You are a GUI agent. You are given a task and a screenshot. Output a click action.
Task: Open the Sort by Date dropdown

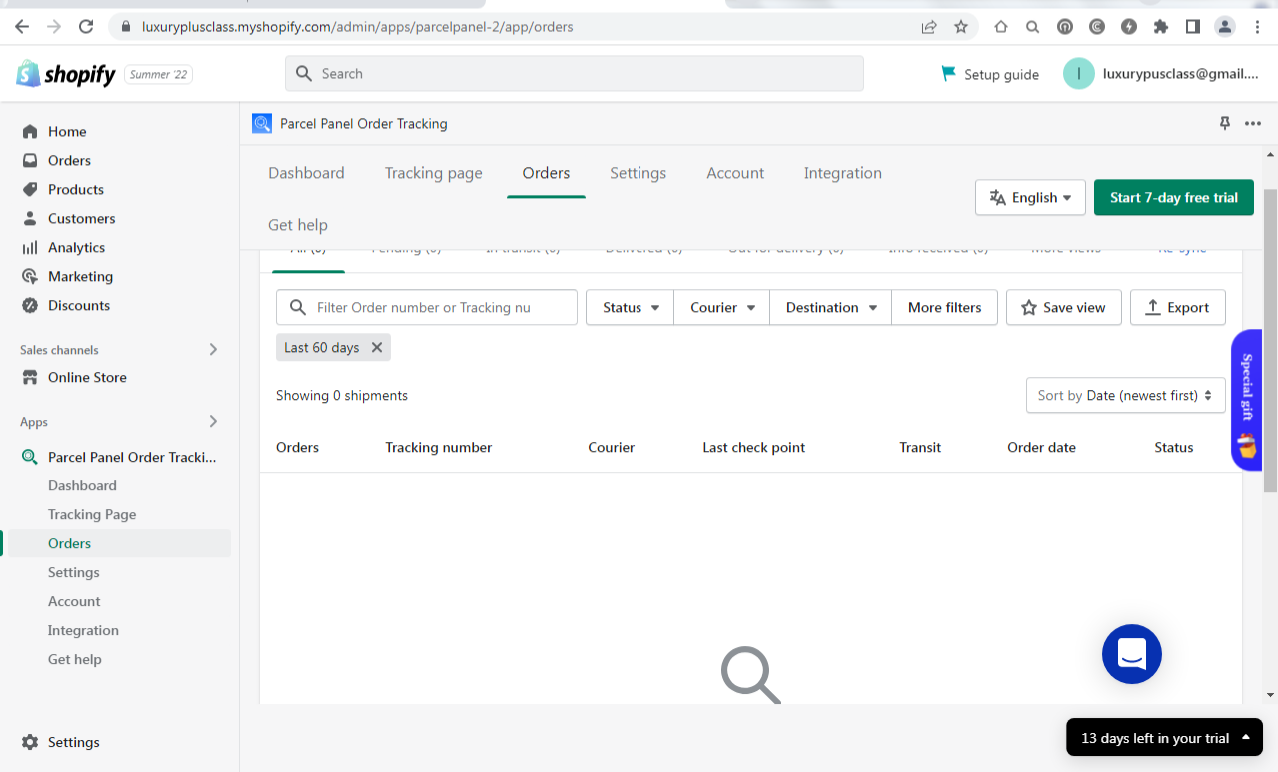pyautogui.click(x=1124, y=395)
